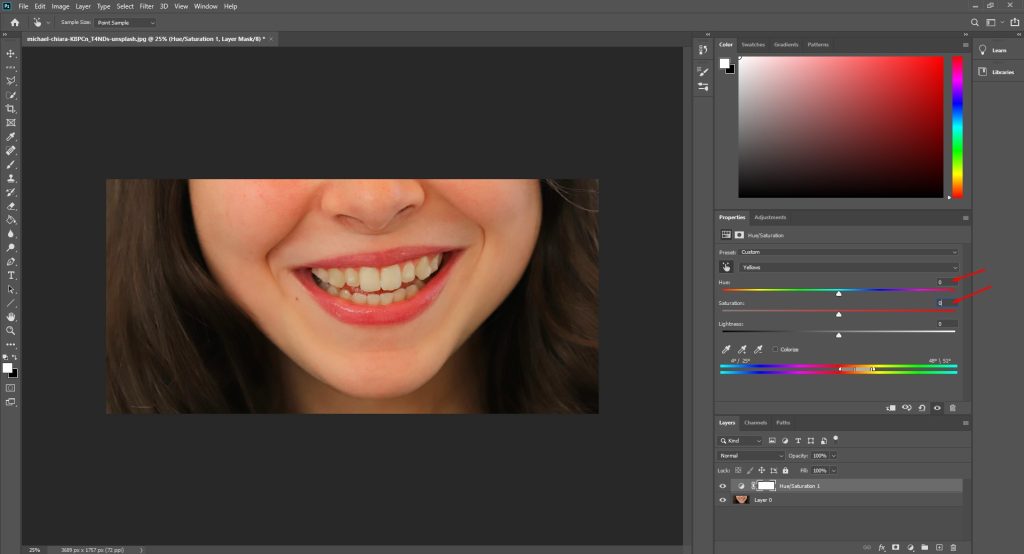Image resolution: width=1024 pixels, height=554 pixels.
Task: Select the Crop tool
Action: [x=11, y=109]
